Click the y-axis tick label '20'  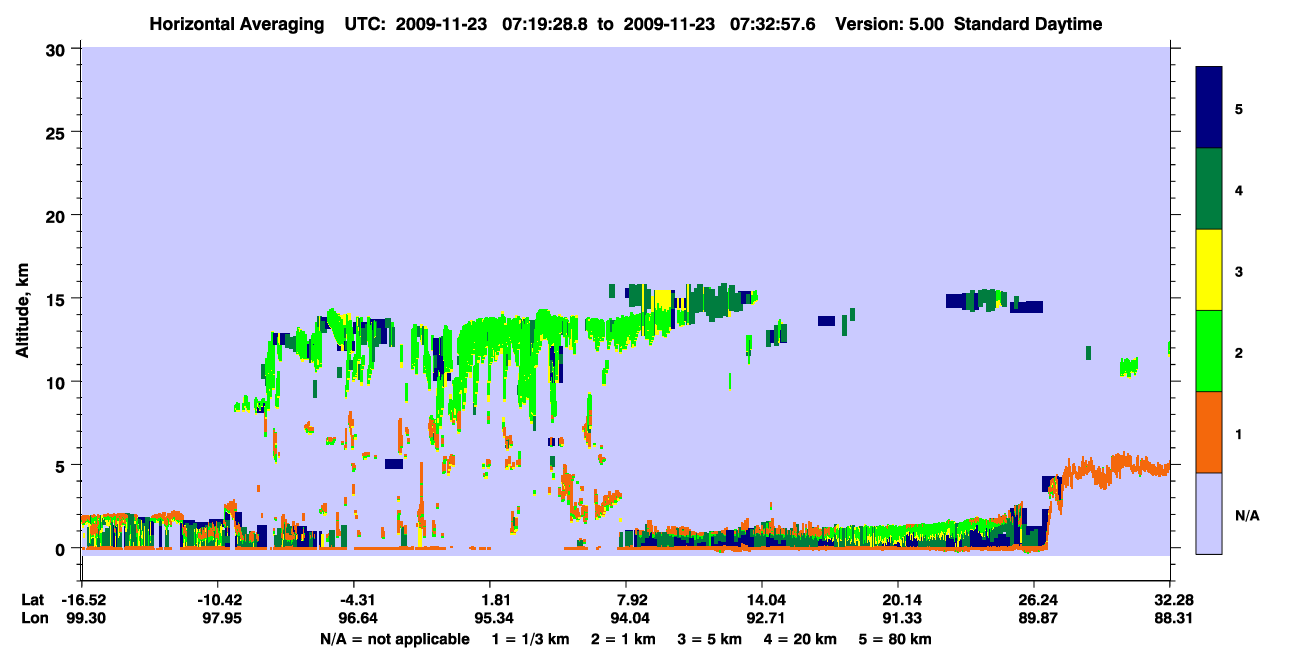point(58,215)
